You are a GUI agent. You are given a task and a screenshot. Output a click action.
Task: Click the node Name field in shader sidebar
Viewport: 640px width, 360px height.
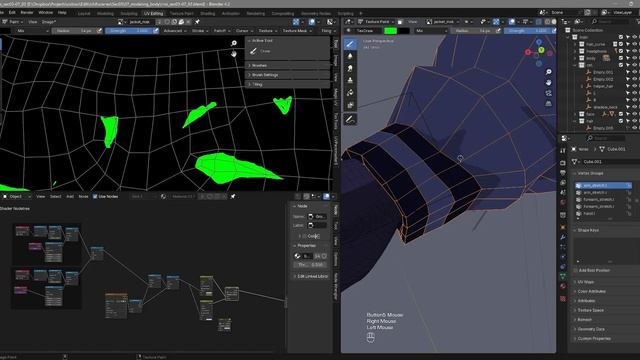coord(317,216)
